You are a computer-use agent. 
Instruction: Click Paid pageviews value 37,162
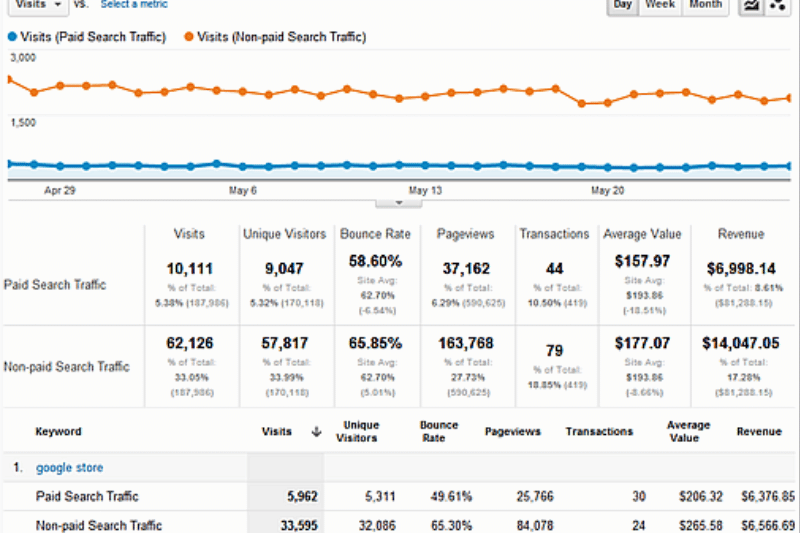(466, 269)
